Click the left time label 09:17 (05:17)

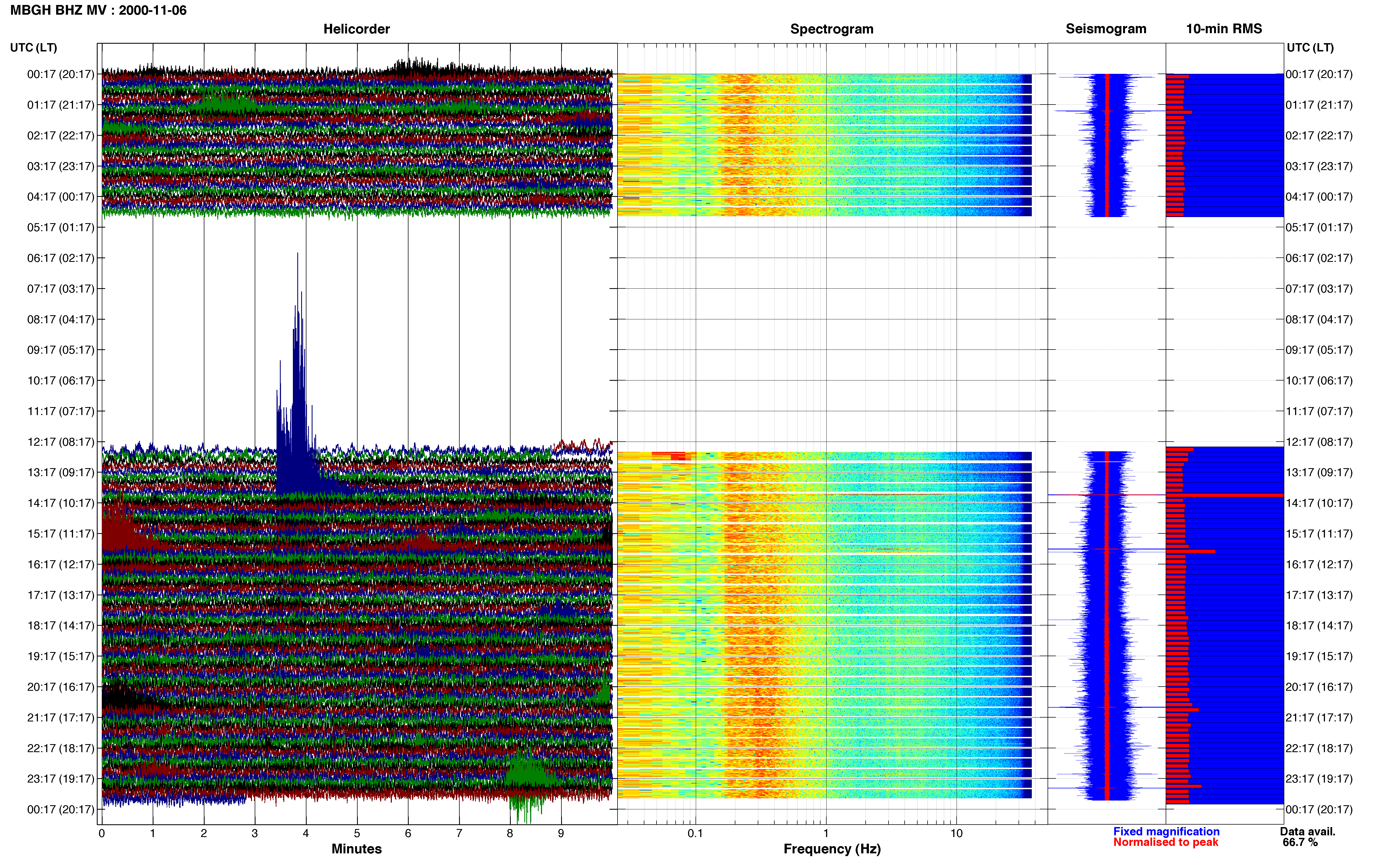[61, 350]
